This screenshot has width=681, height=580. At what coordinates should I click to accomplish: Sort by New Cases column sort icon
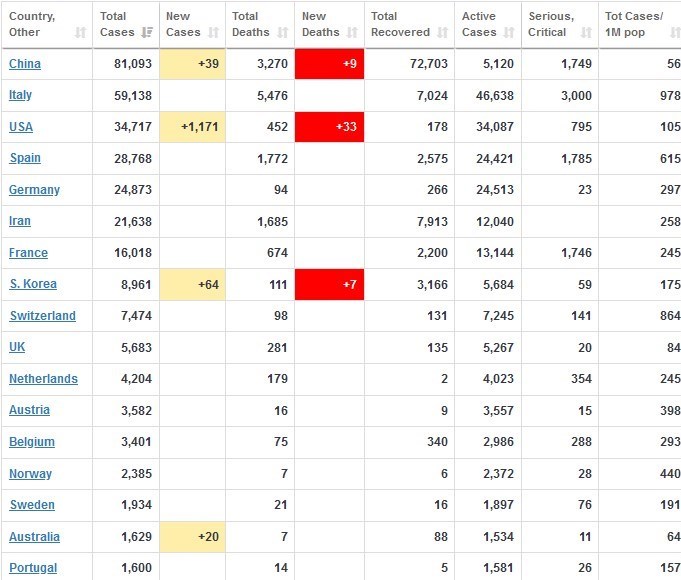click(213, 33)
